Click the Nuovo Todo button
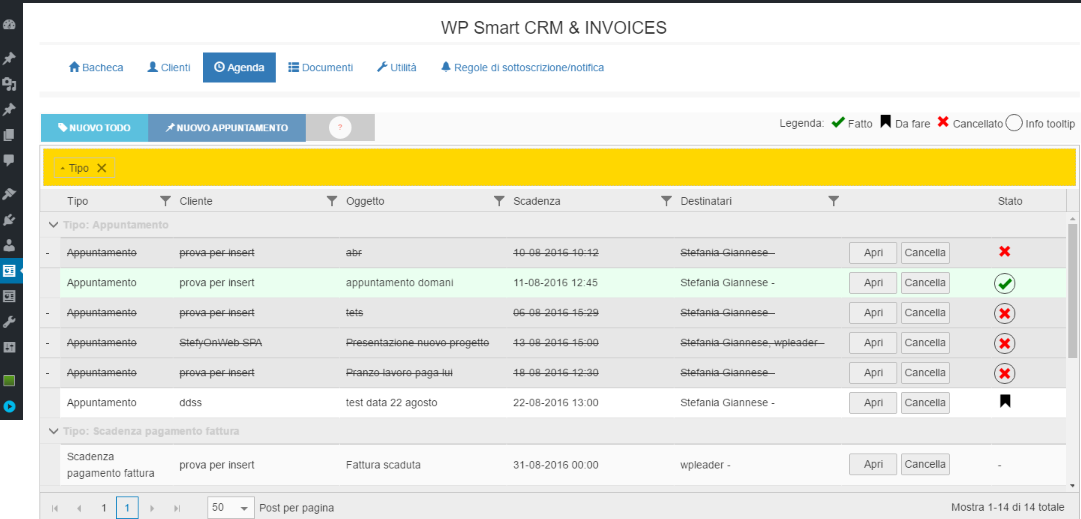This screenshot has width=1081, height=519. [x=94, y=128]
